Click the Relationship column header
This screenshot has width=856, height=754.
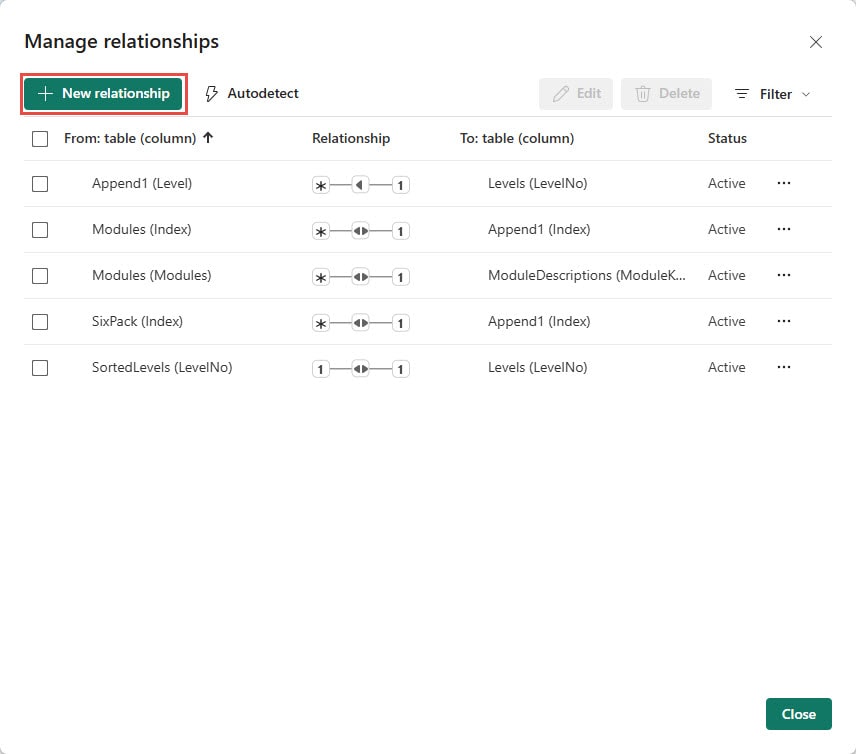pos(351,139)
